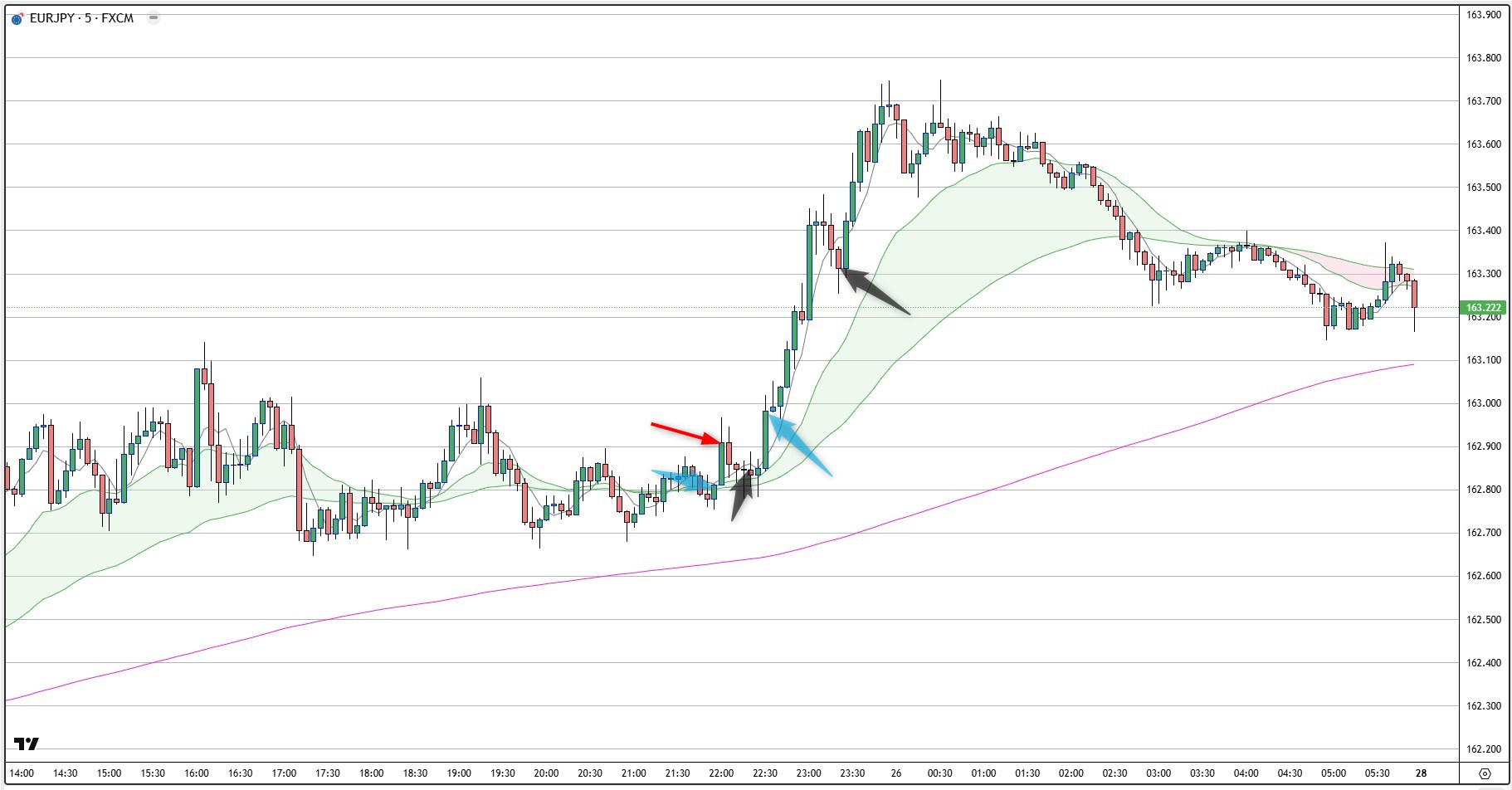Open the EURJPY · 5 · FXCM symbol title

(81, 18)
